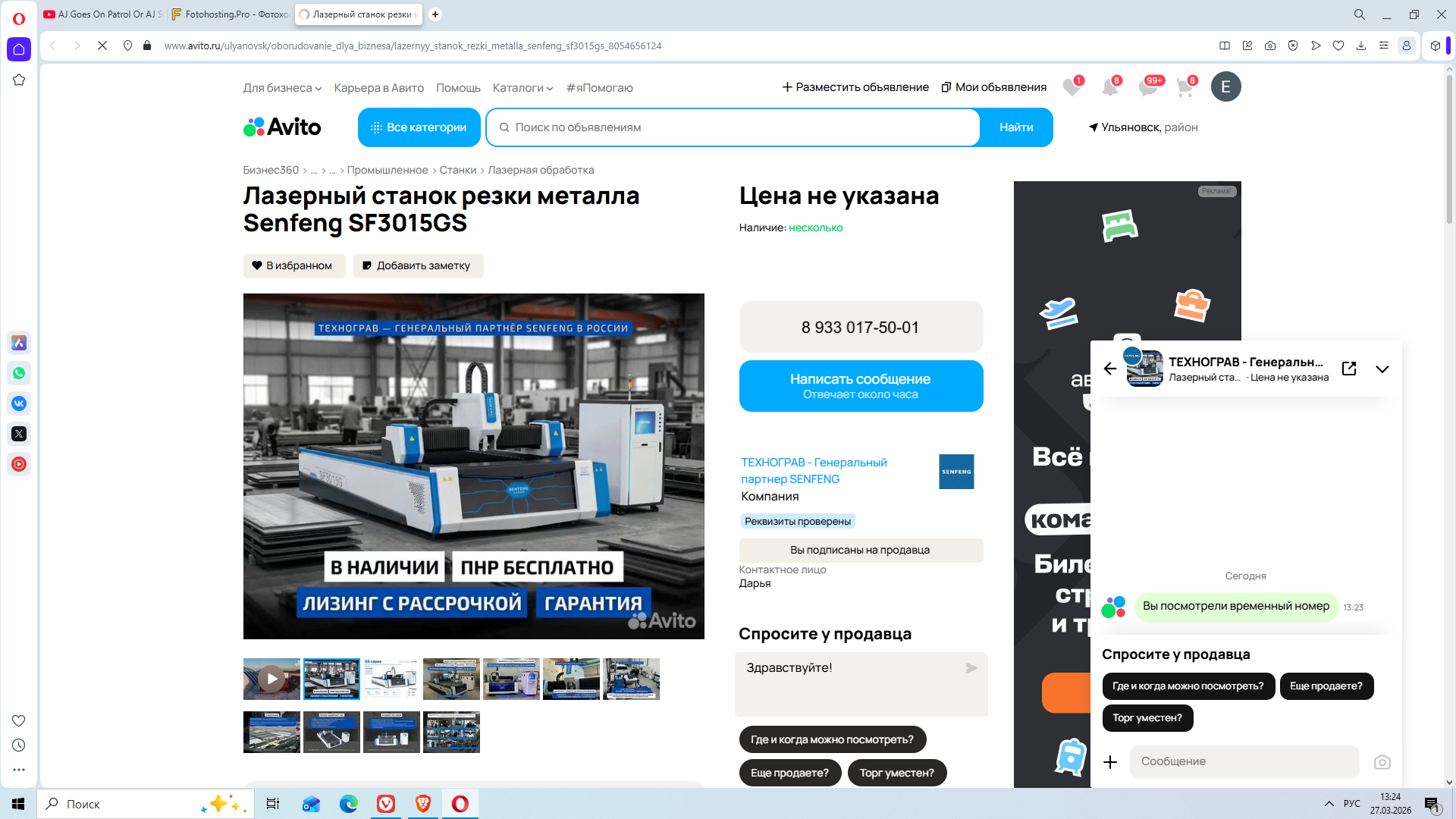This screenshot has height=819, width=1456.
Task: Click the 'Написать сообщение' button
Action: click(x=860, y=385)
